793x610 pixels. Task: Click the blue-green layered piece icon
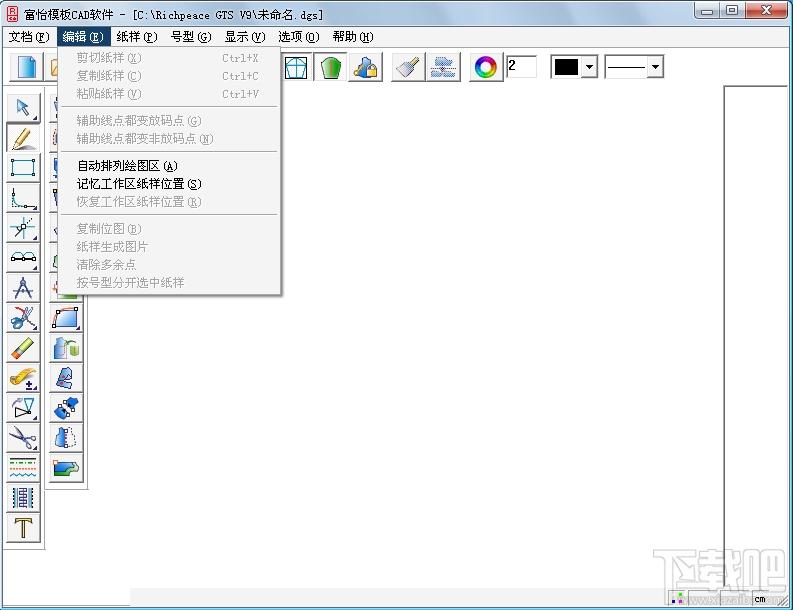coord(66,467)
